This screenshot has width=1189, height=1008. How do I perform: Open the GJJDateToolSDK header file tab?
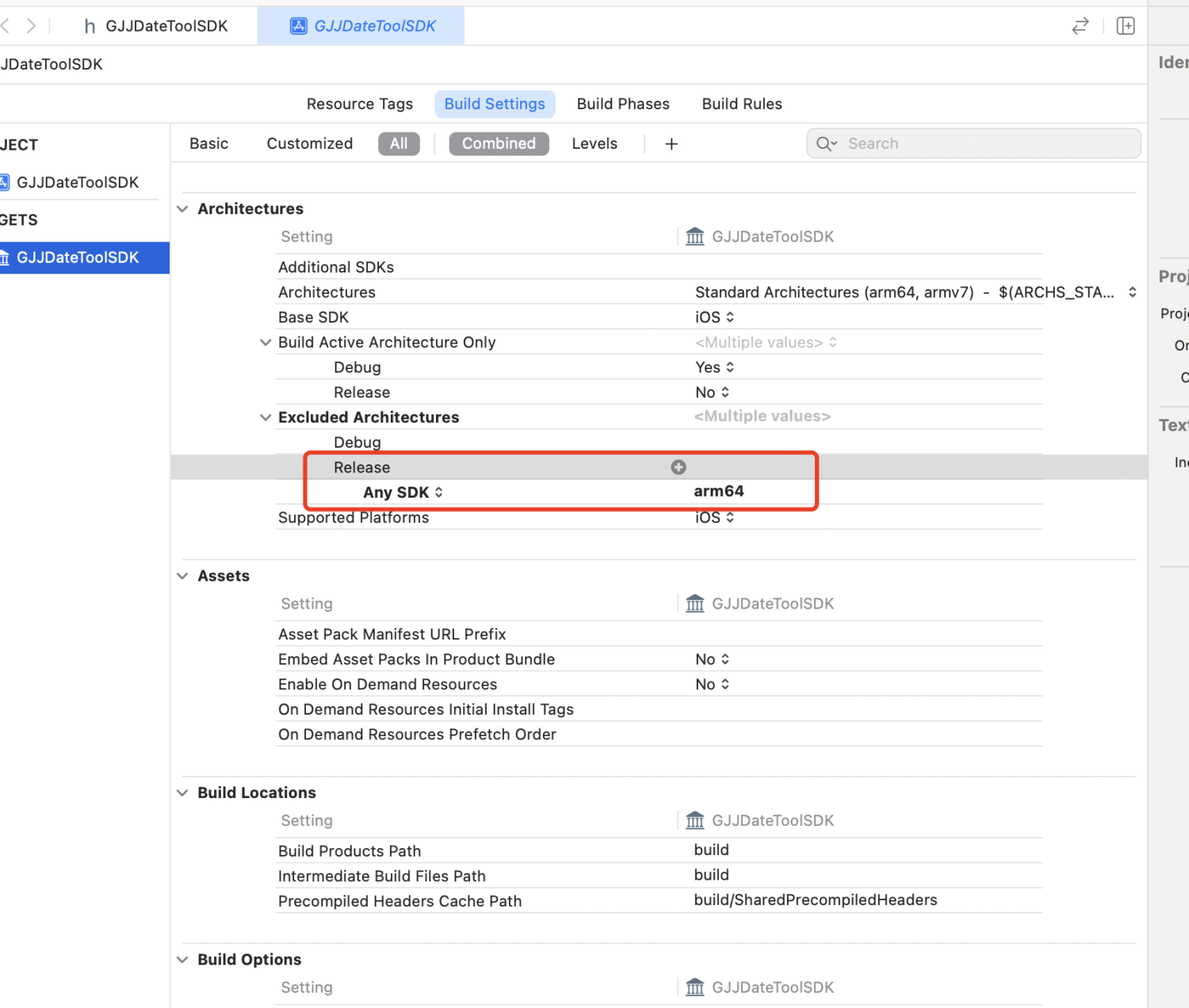tap(155, 26)
